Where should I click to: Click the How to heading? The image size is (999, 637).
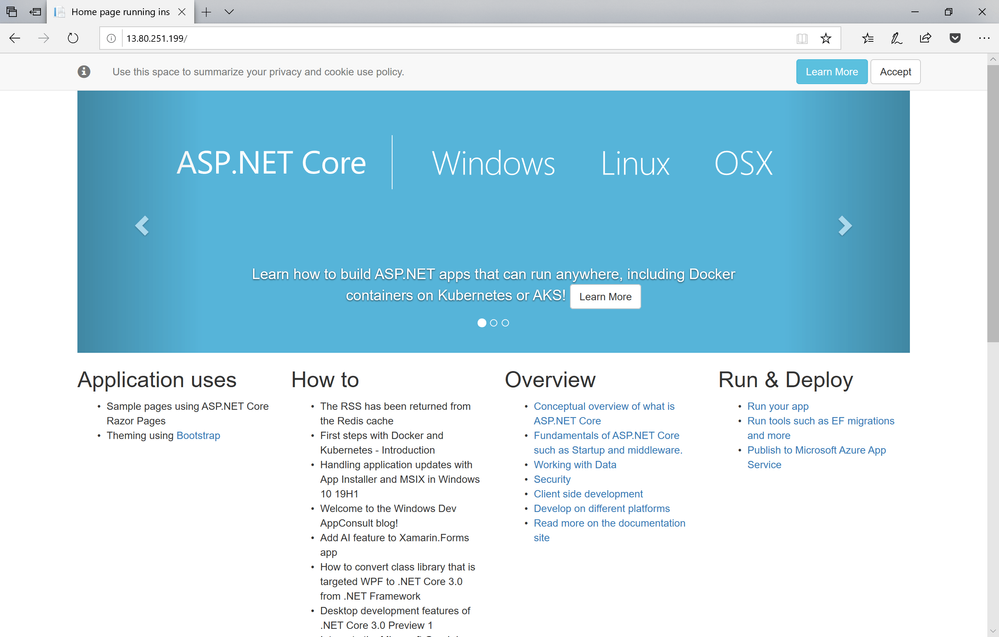tap(325, 380)
